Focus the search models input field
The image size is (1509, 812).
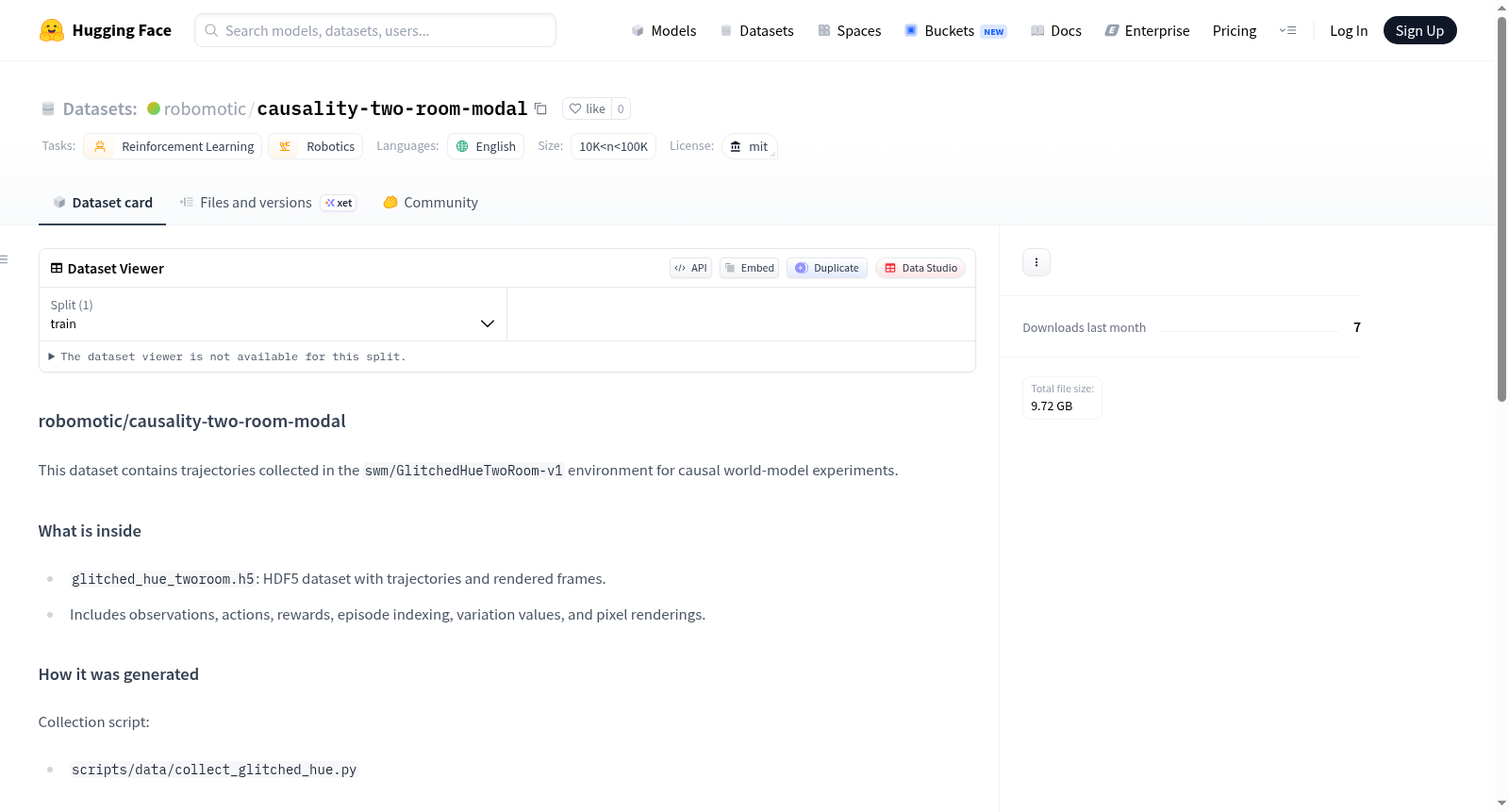[375, 30]
